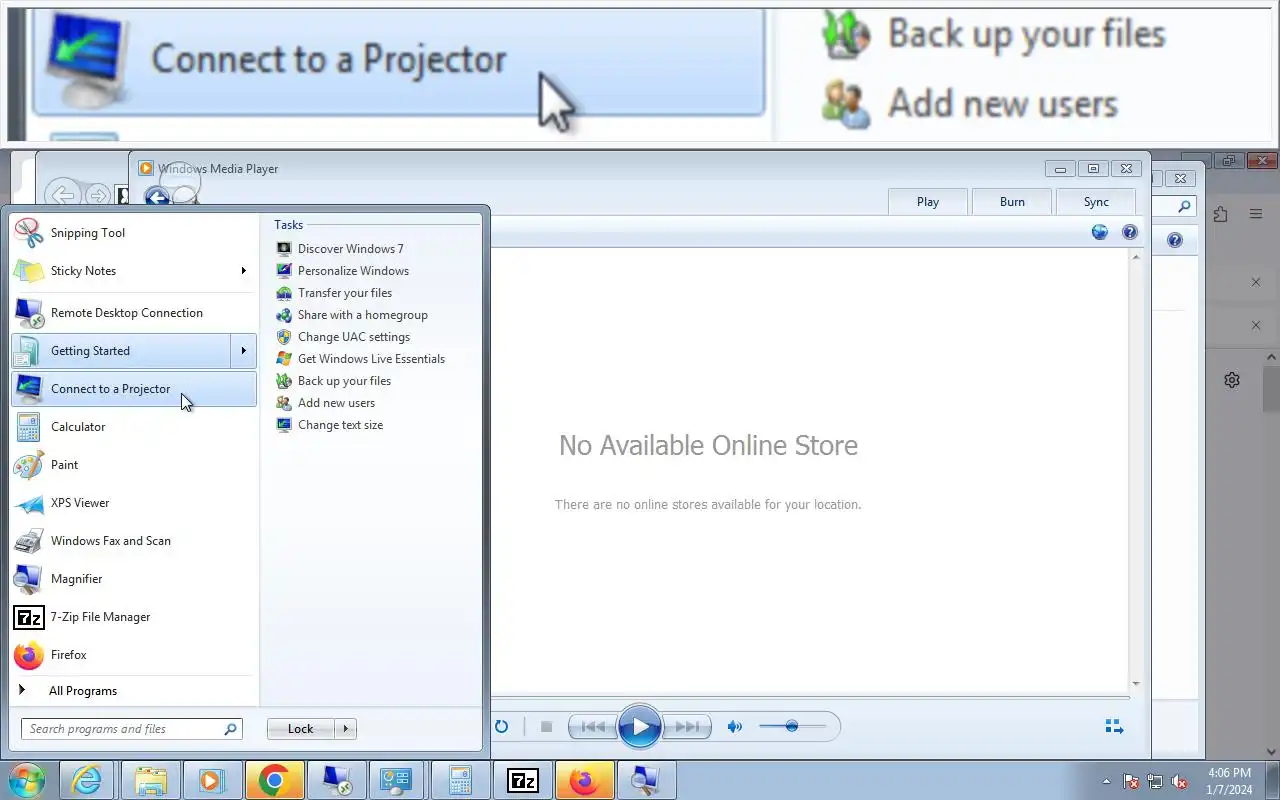Screen dimensions: 1280x800
Task: Click the Calculator taskbar button
Action: (460, 780)
